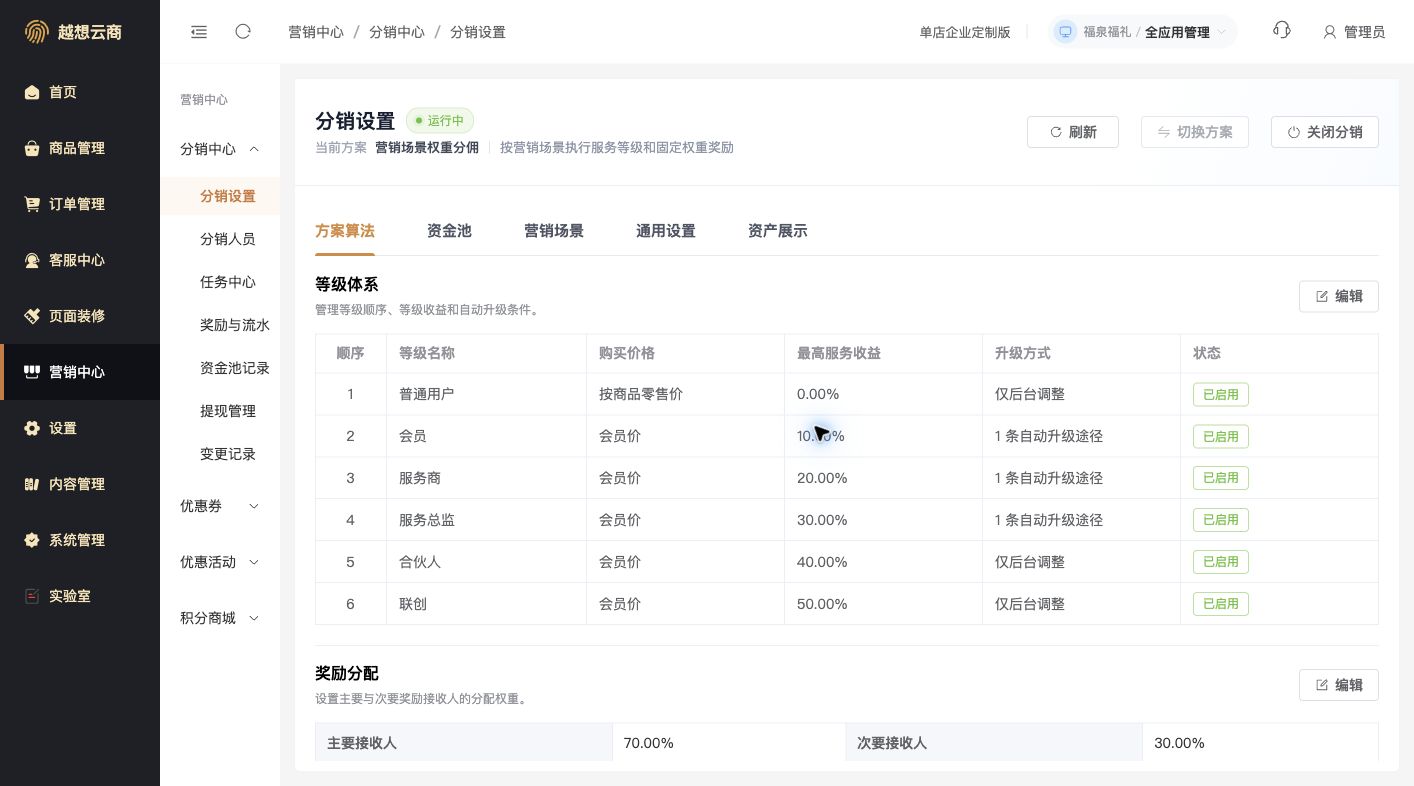1414x786 pixels.
Task: Open the 全应用管理 dropdown arrow
Action: coord(1221,32)
